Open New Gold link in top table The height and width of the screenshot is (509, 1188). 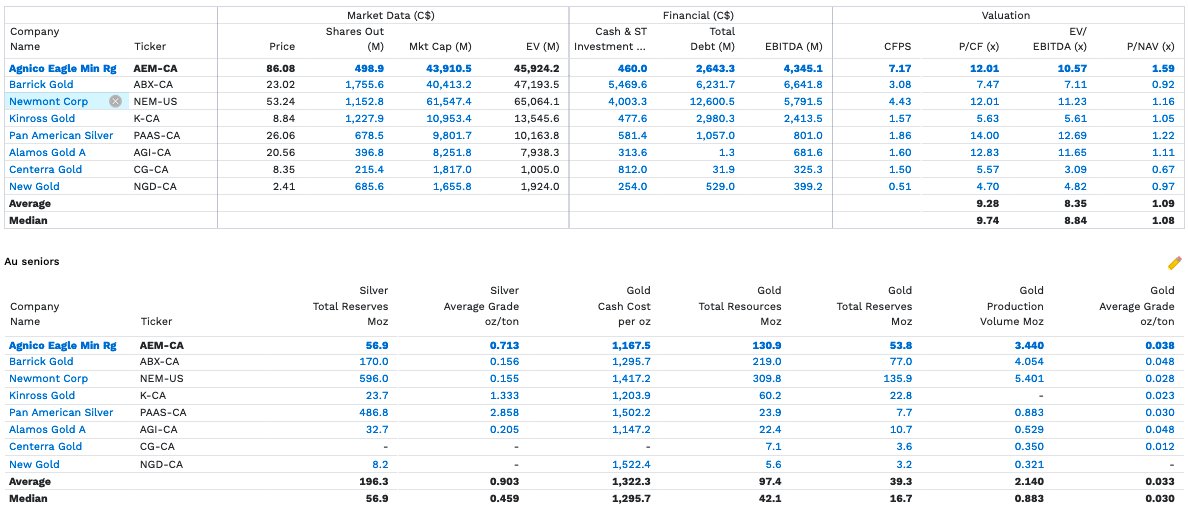[x=34, y=186]
